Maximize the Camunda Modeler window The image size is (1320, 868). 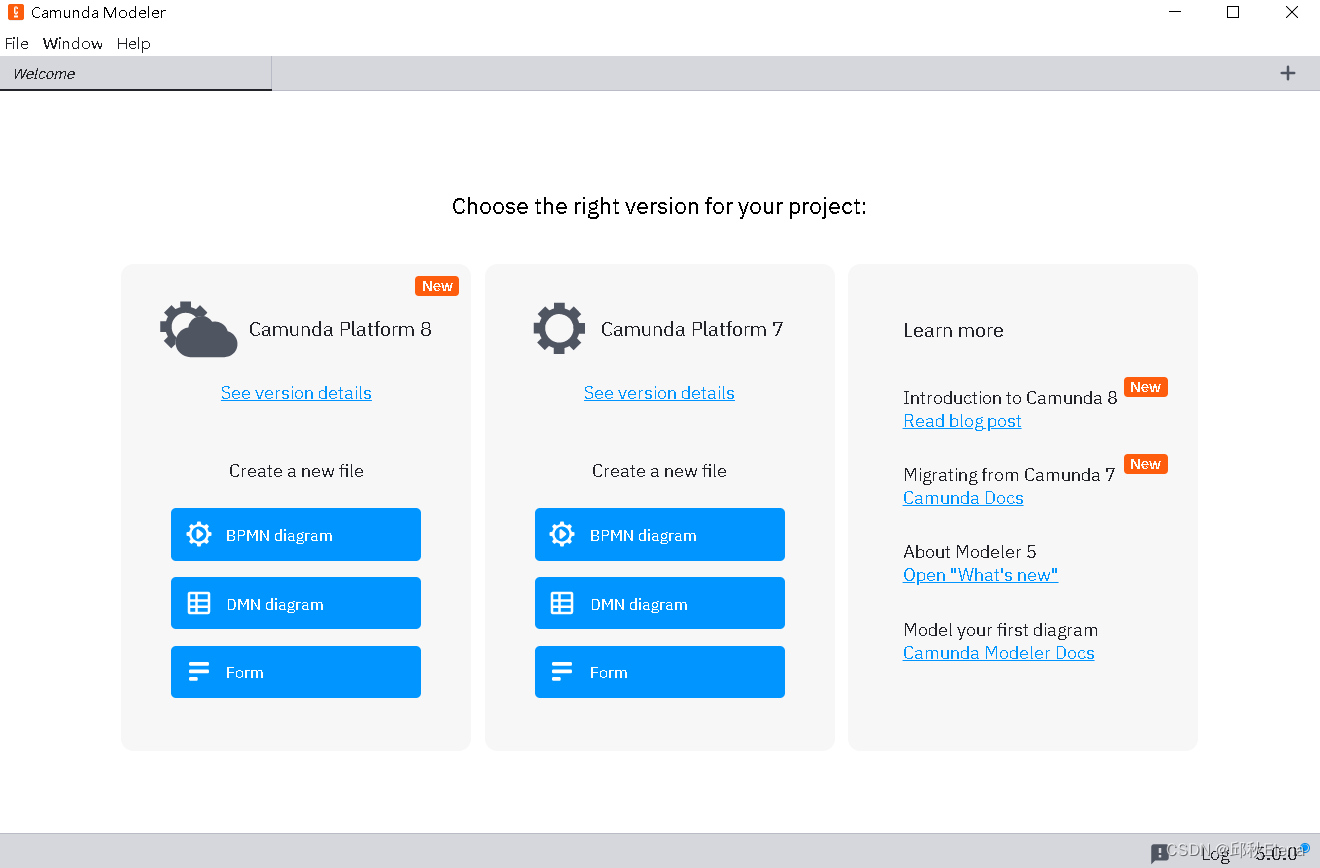[x=1233, y=13]
